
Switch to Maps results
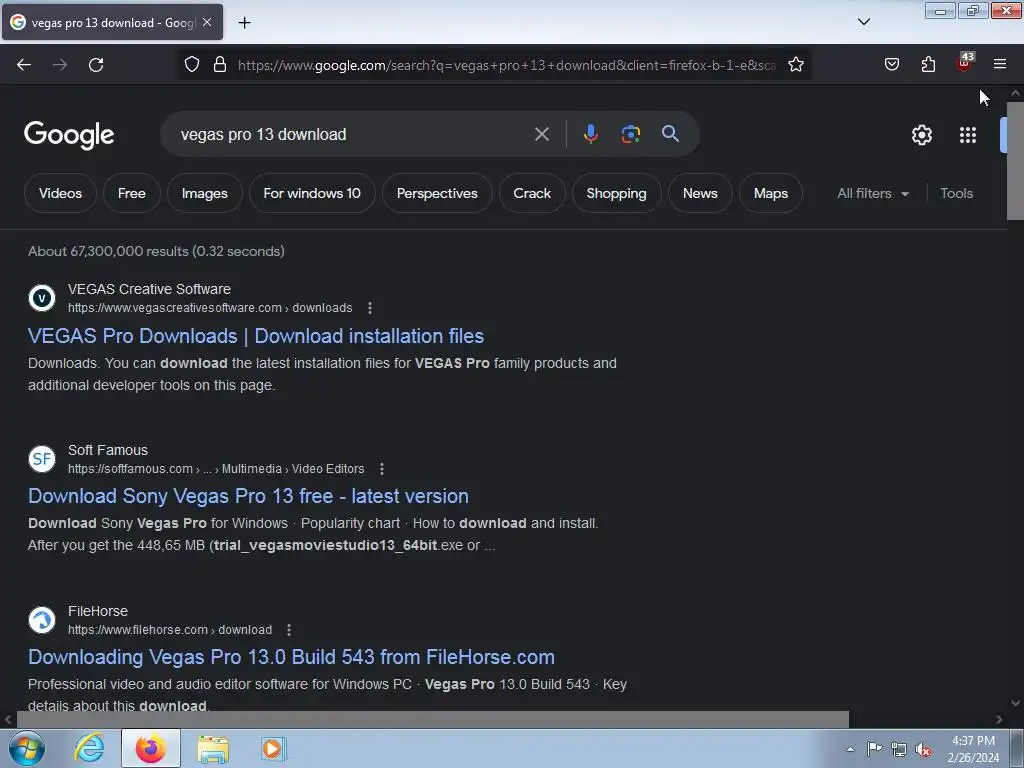click(771, 193)
